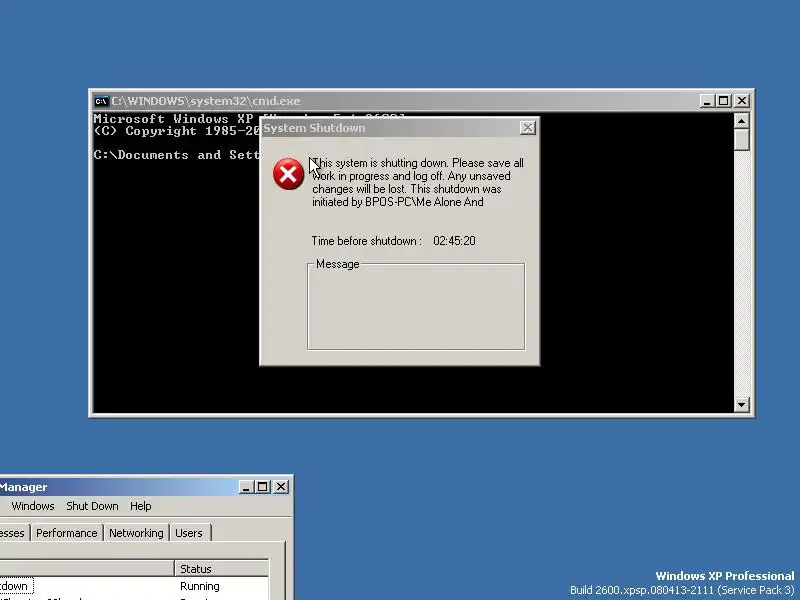Minimize the Task Manager window
The image size is (800, 600).
coord(246,487)
